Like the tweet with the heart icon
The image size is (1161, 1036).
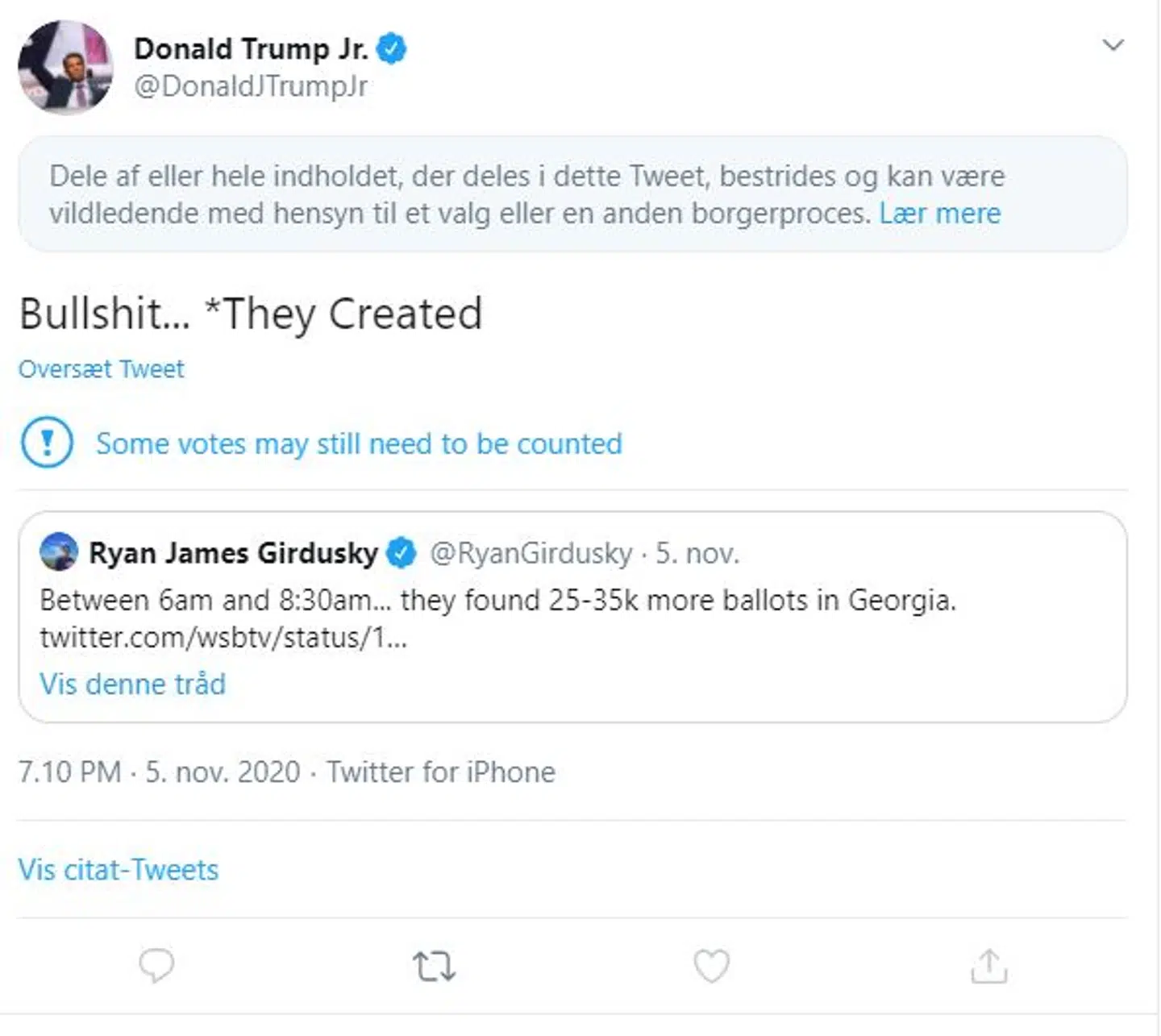click(x=711, y=966)
